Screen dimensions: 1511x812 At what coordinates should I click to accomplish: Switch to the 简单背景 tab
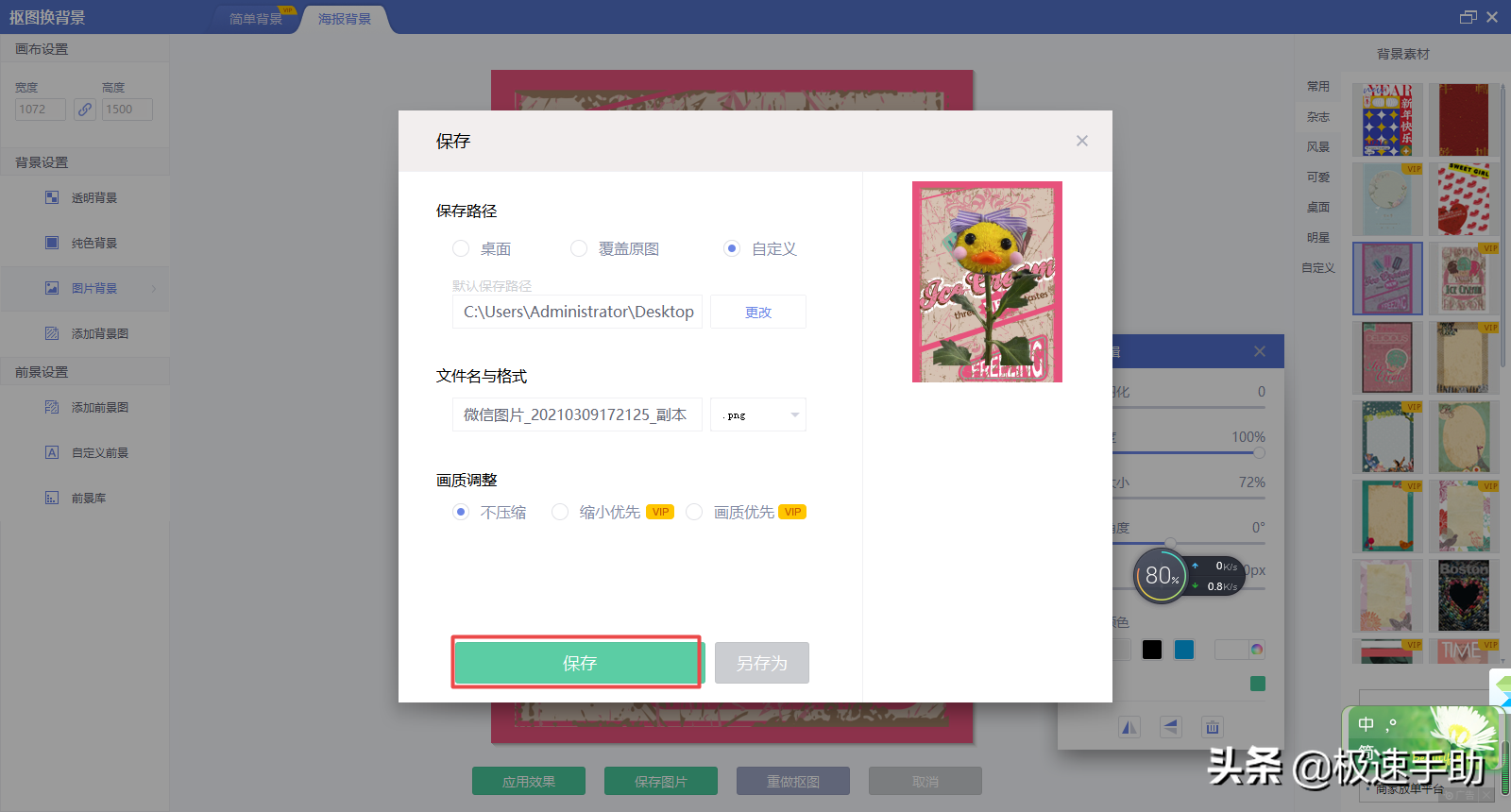coord(256,19)
